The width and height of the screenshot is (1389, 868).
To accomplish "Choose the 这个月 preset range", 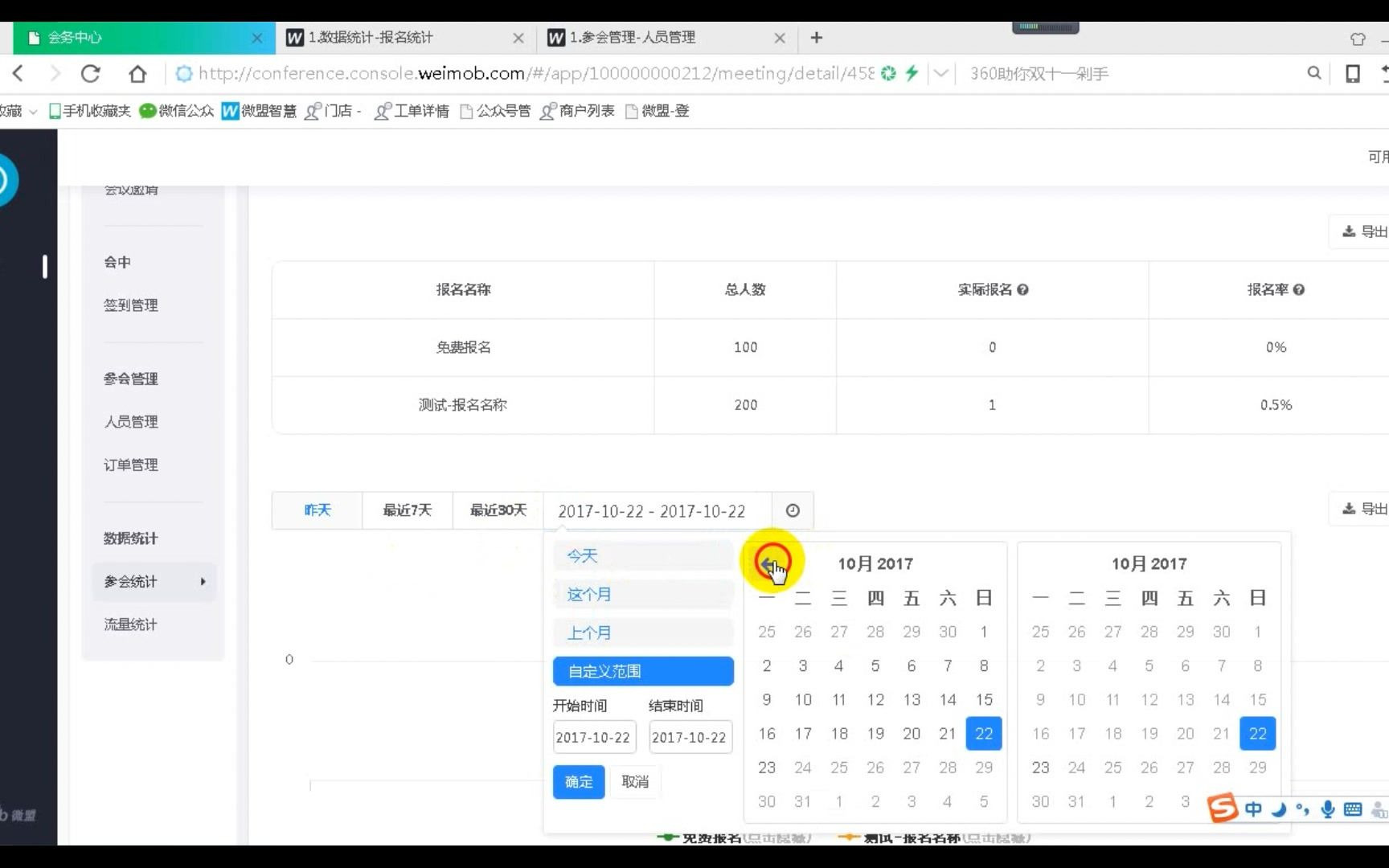I will 643,595.
